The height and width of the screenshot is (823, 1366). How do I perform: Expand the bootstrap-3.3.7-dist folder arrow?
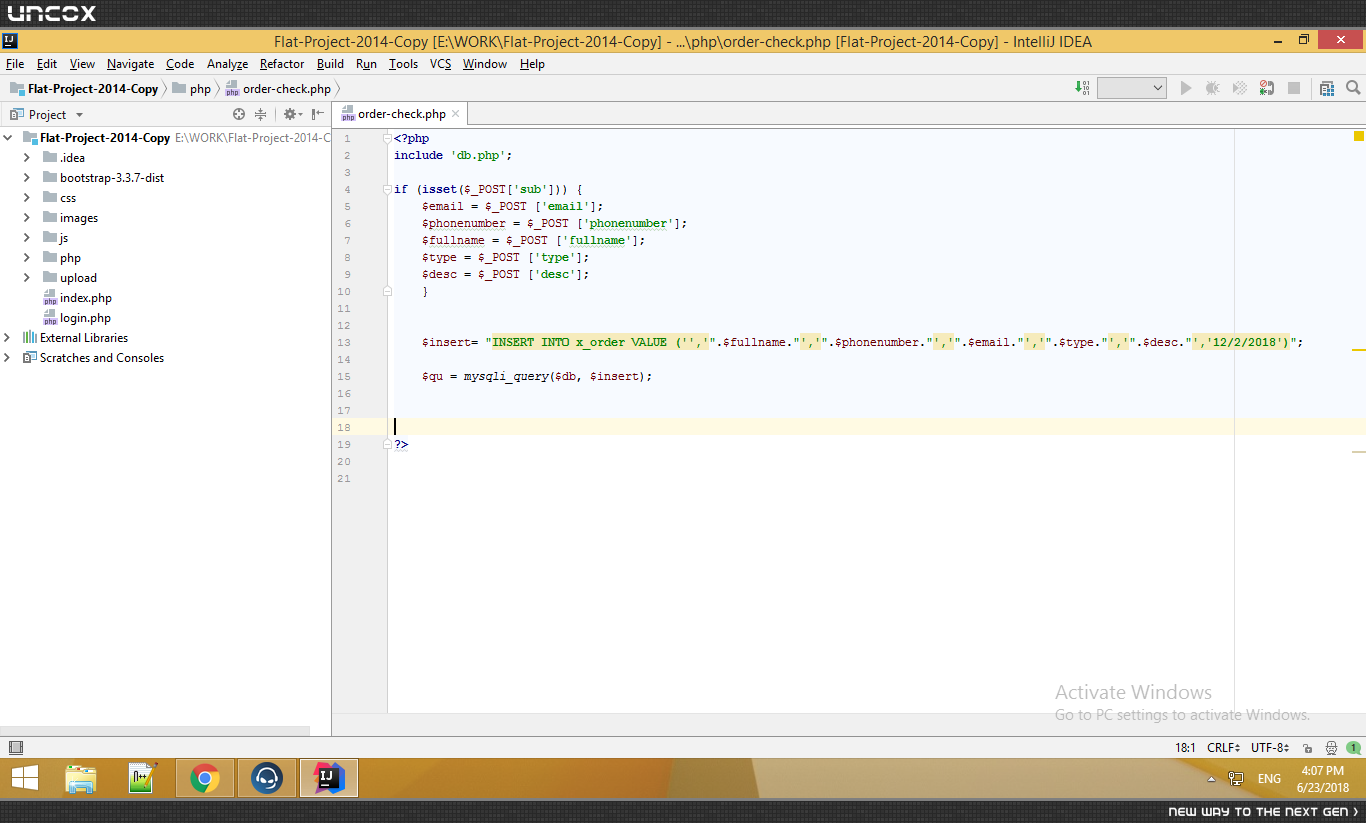(27, 178)
